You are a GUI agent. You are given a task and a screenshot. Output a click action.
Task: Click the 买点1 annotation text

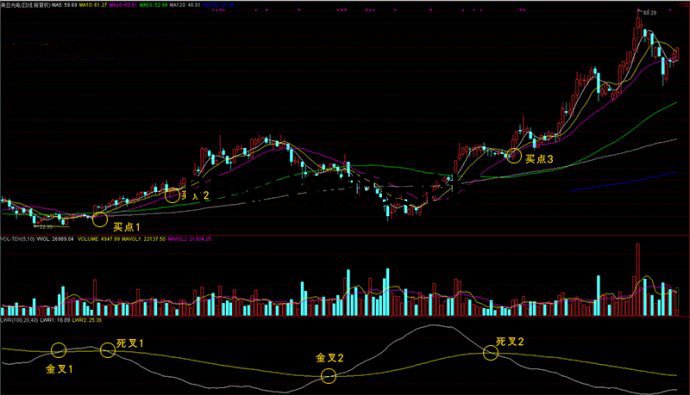click(126, 227)
